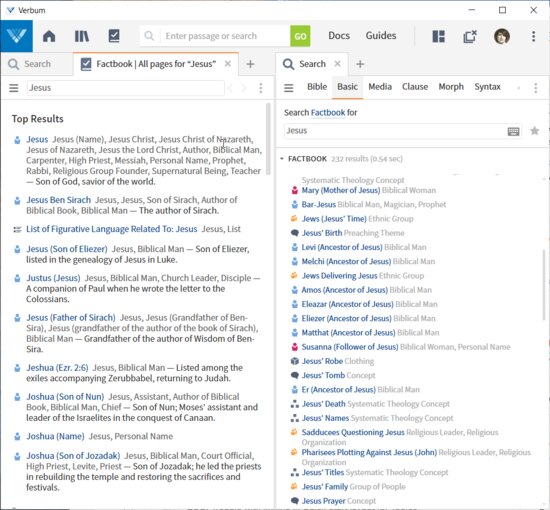The image size is (550, 510).
Task: Open the Guides menu
Action: [x=381, y=36]
